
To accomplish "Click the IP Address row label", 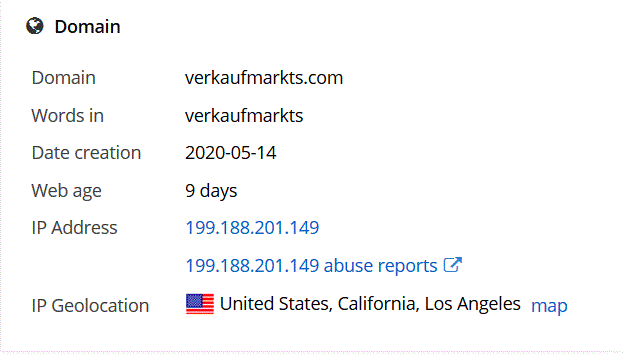I will (74, 228).
